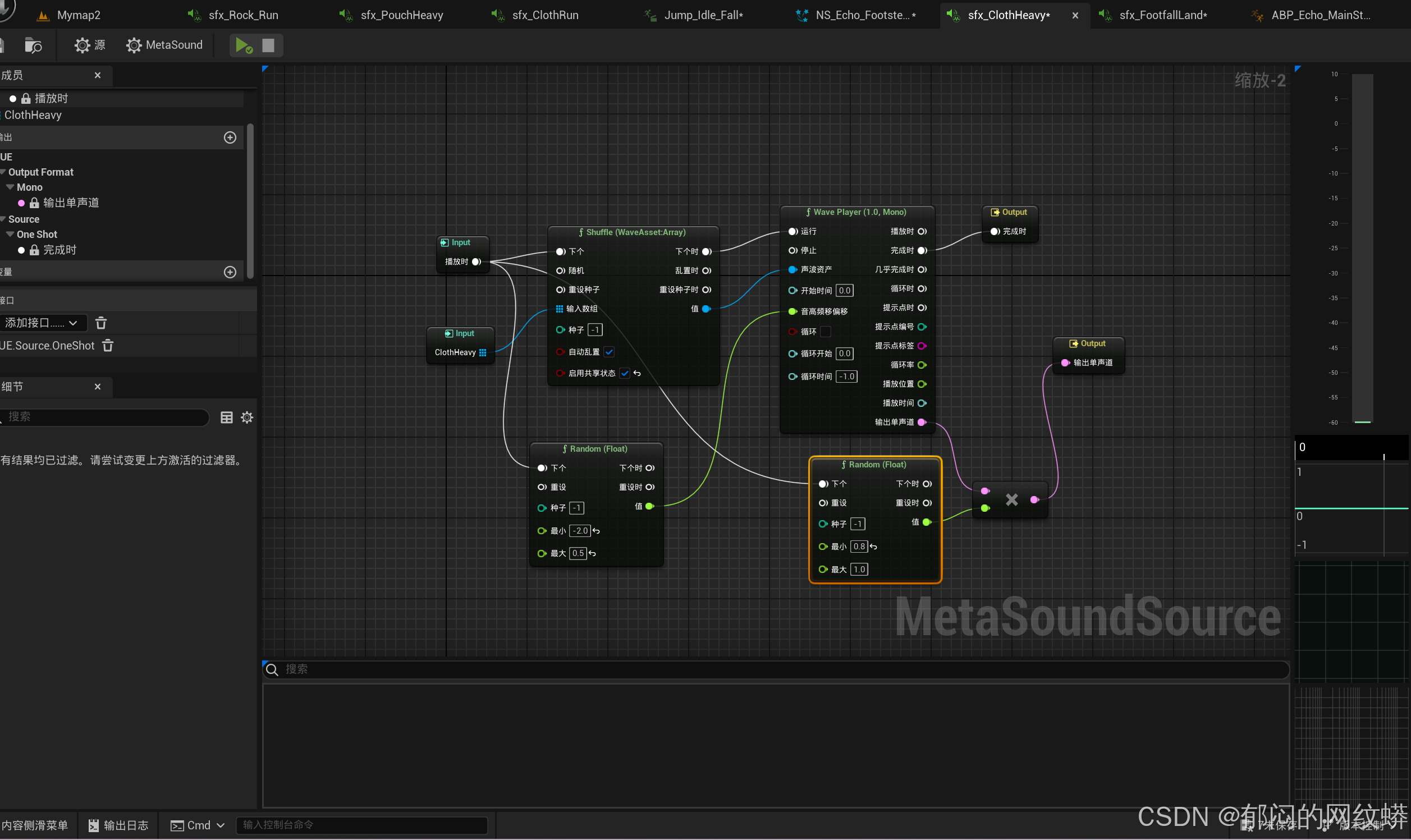Reset the 启用共享状态 value arrow icon

pyautogui.click(x=637, y=374)
